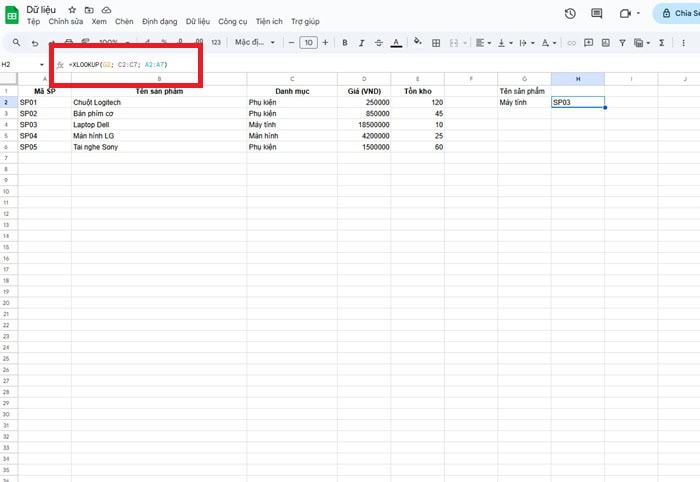Screen dimensions: 700x482
Task: Select cell with Màn hình LG
Action: point(159,136)
